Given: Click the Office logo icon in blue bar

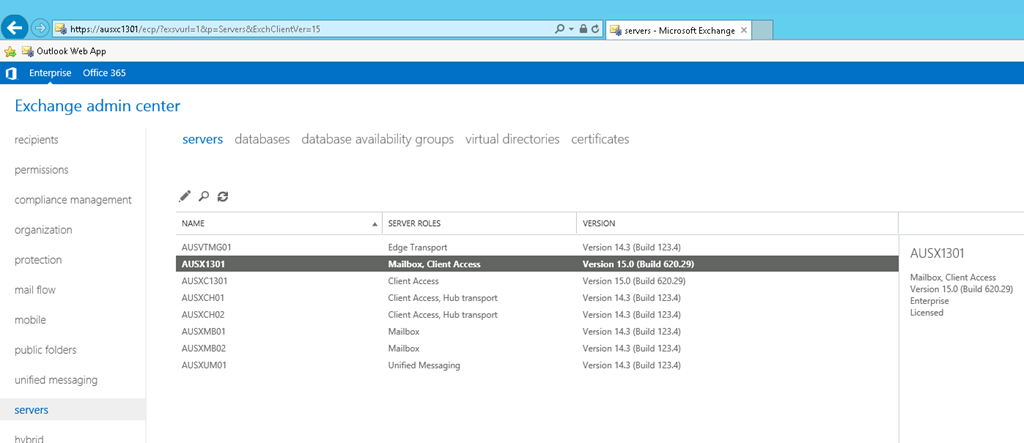Looking at the screenshot, I should coord(11,73).
